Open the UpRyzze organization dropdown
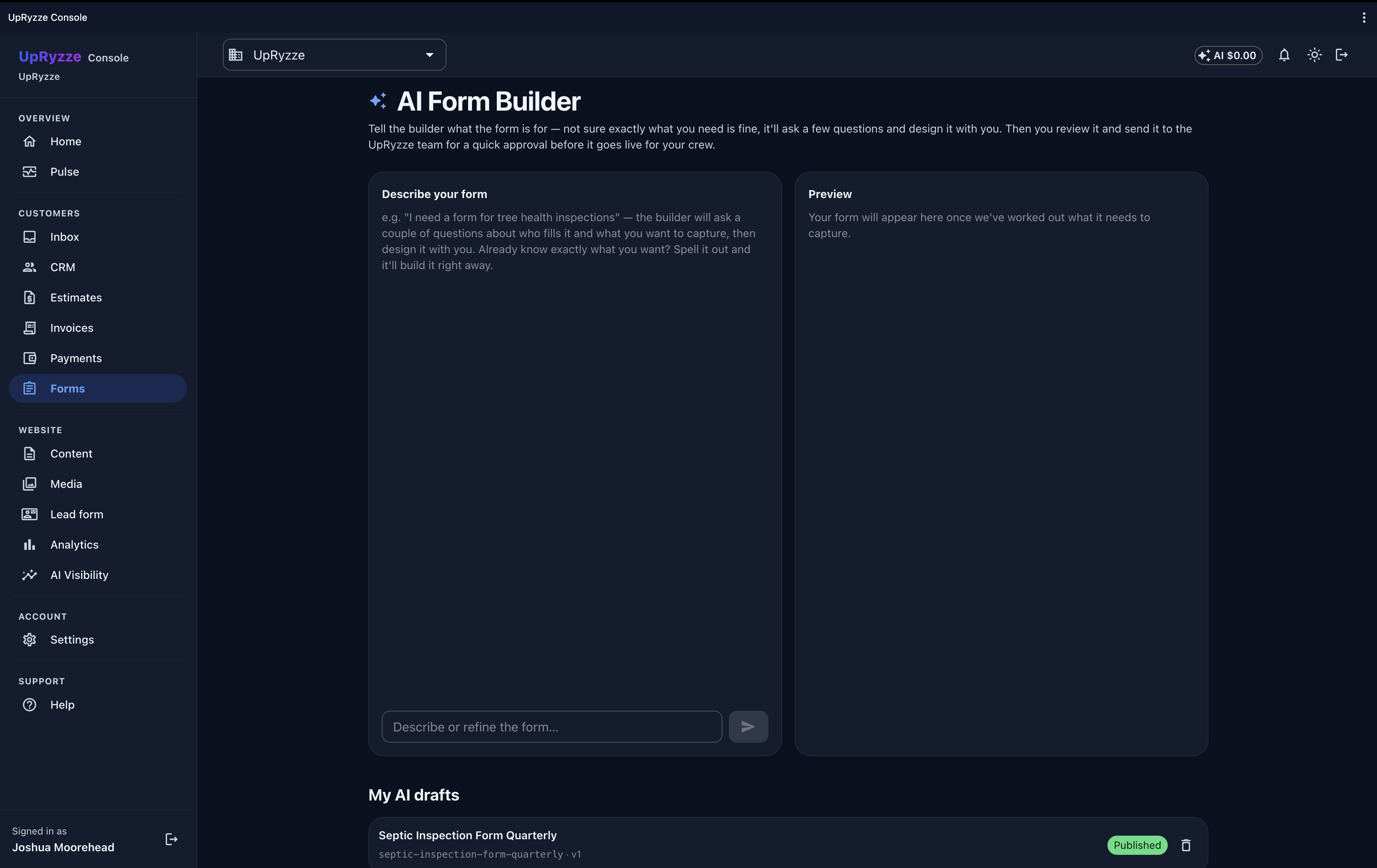The height and width of the screenshot is (868, 1377). (x=335, y=55)
